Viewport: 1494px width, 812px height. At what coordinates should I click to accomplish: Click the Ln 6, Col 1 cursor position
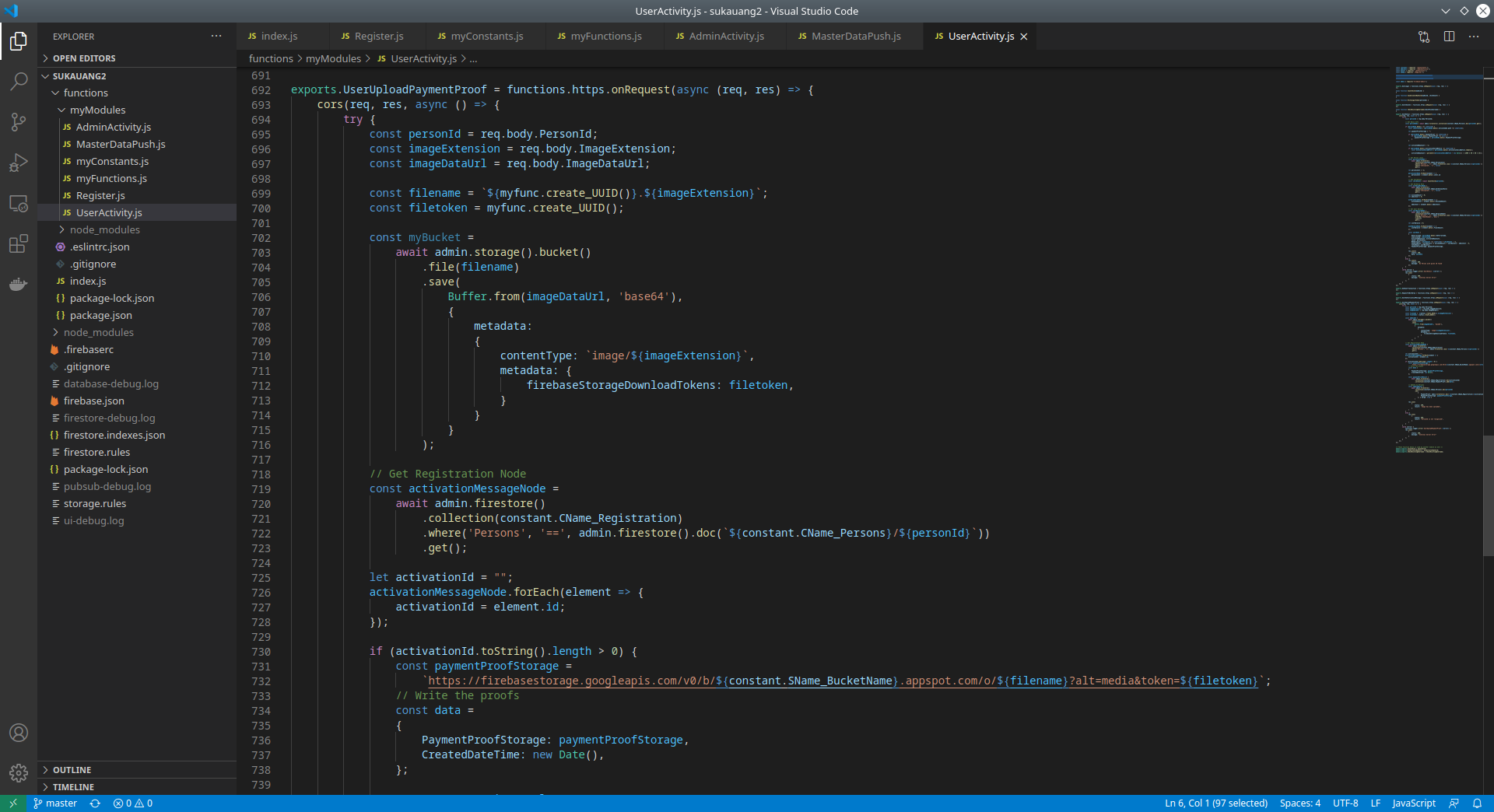coord(1216,803)
